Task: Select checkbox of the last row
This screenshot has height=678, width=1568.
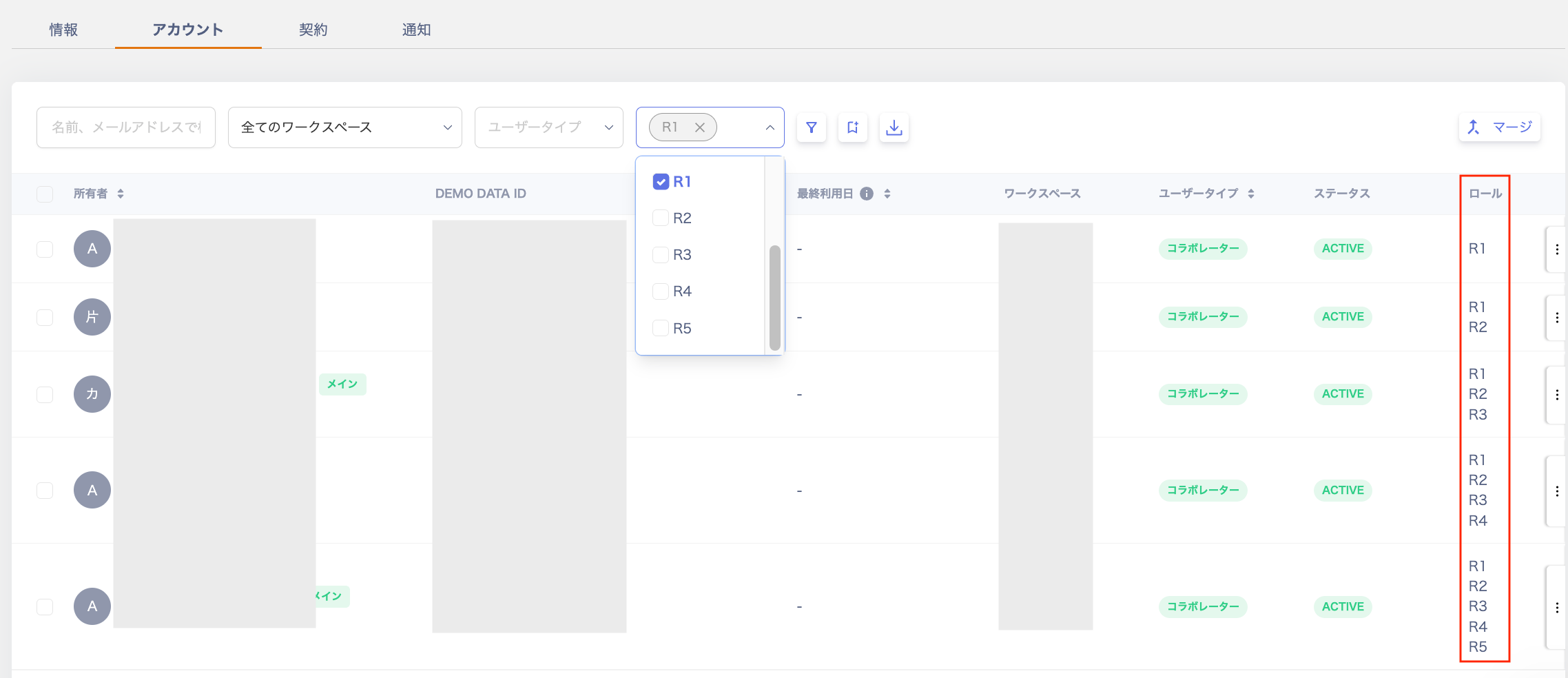Action: [x=45, y=606]
